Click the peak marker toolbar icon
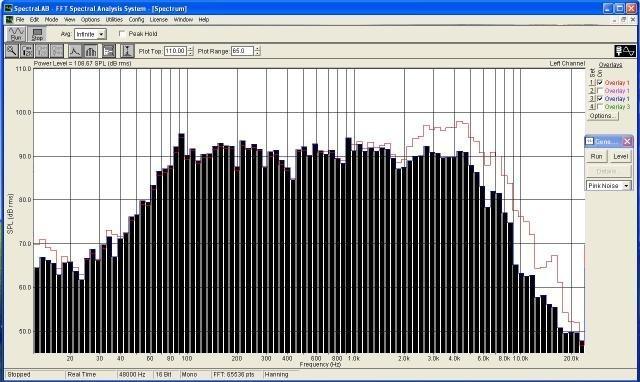The height and width of the screenshot is (382, 640). click(127, 51)
